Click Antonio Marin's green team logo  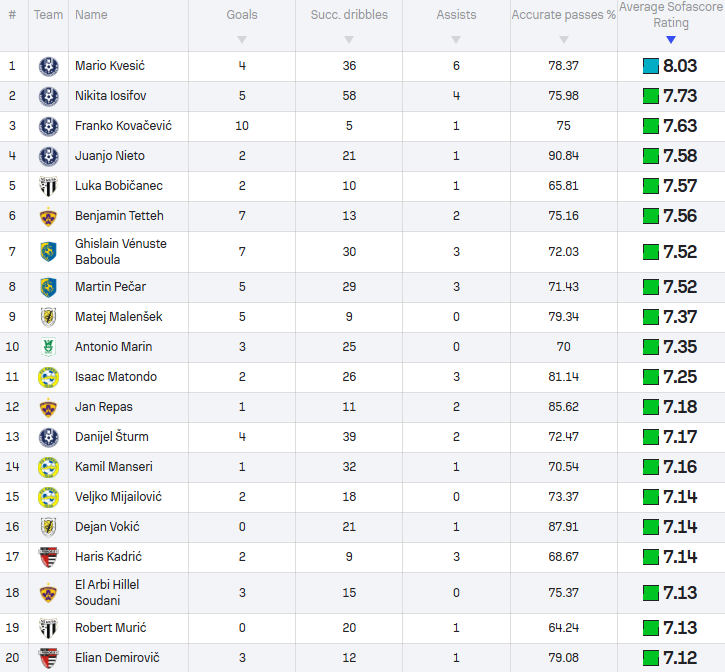pos(48,347)
